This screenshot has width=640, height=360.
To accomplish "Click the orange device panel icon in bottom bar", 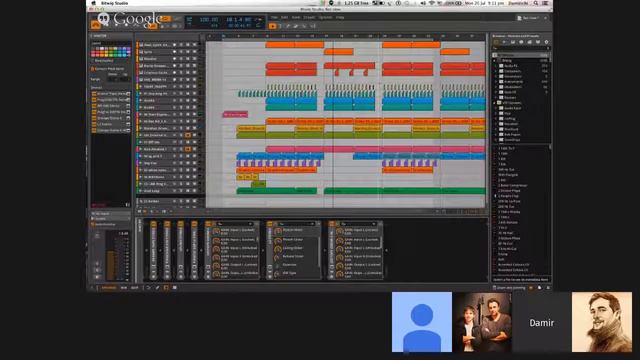I will point(166,288).
